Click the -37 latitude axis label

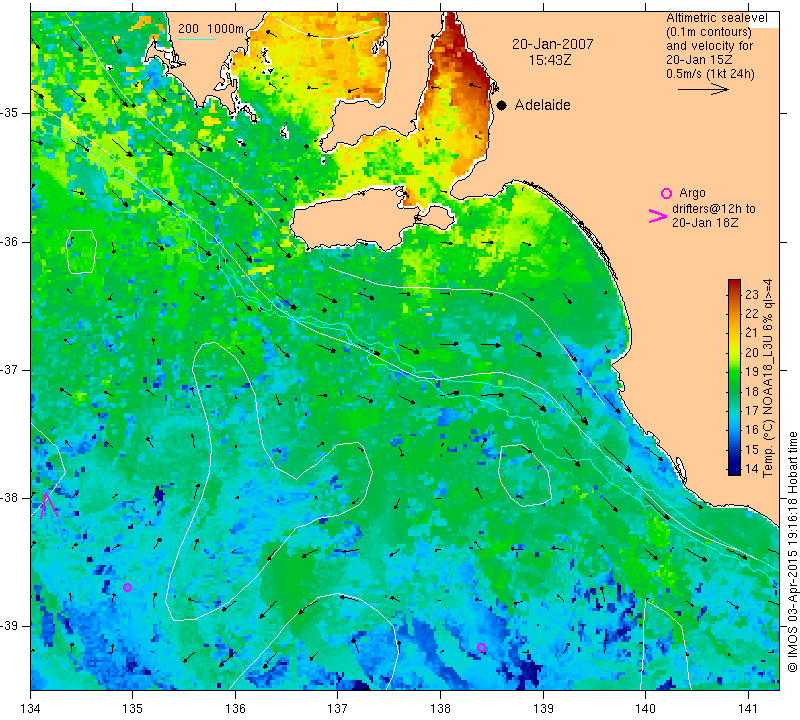click(x=9, y=369)
